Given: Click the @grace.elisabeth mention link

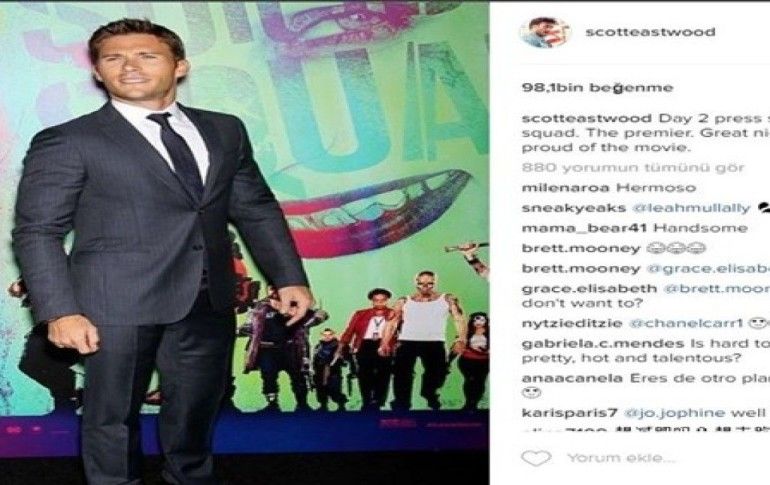Looking at the screenshot, I should point(708,269).
